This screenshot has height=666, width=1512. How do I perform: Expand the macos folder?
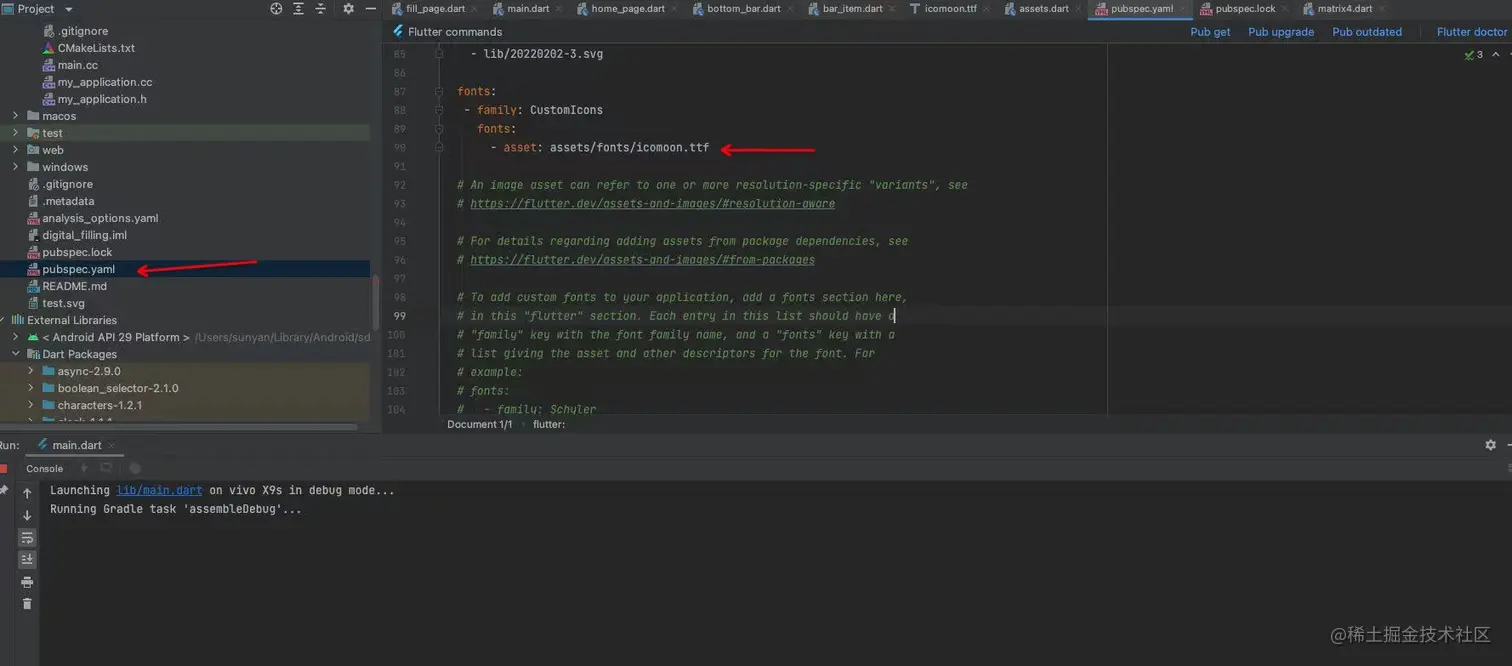click(x=15, y=116)
